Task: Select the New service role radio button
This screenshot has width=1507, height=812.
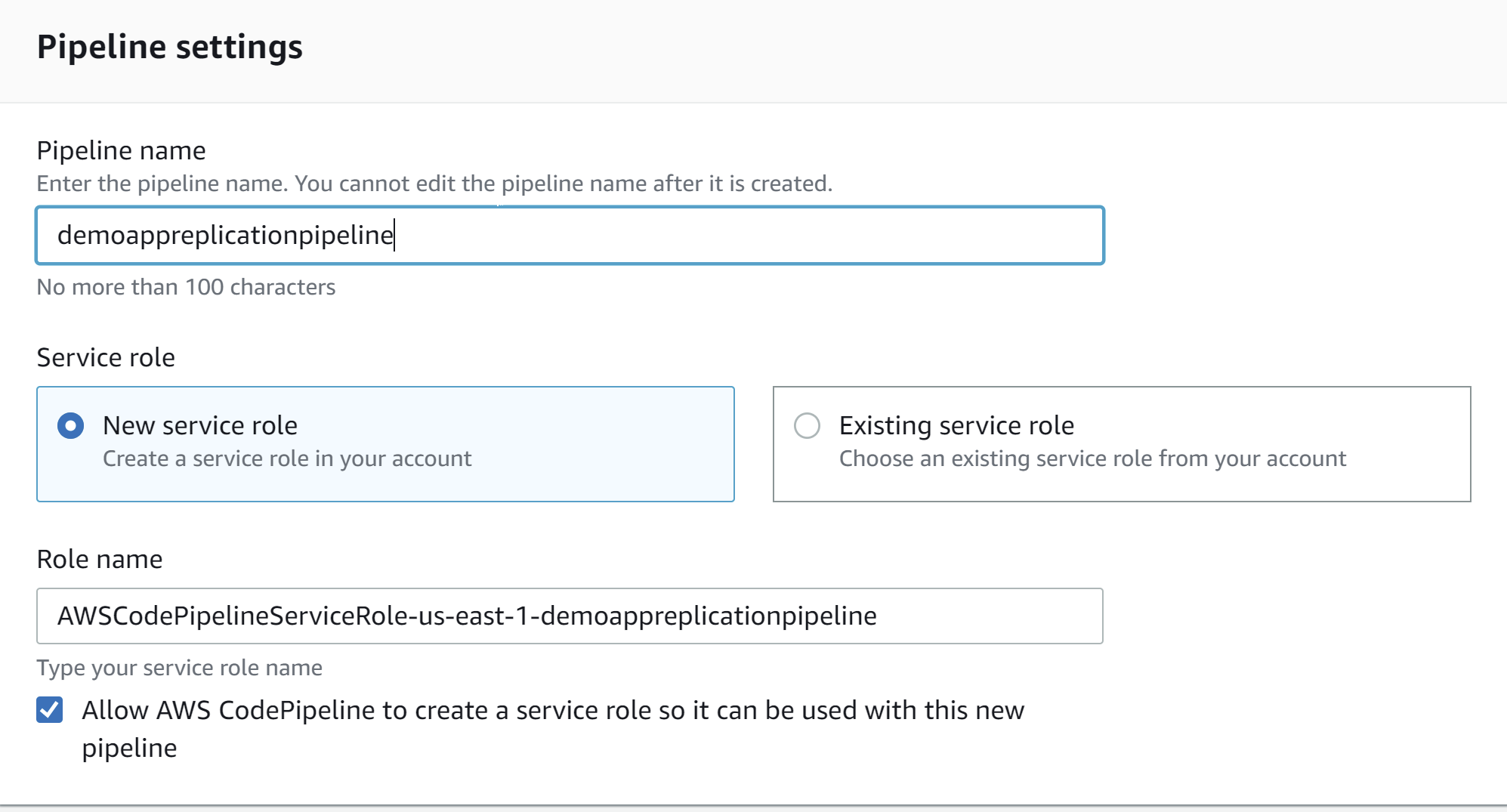Action: [x=71, y=426]
